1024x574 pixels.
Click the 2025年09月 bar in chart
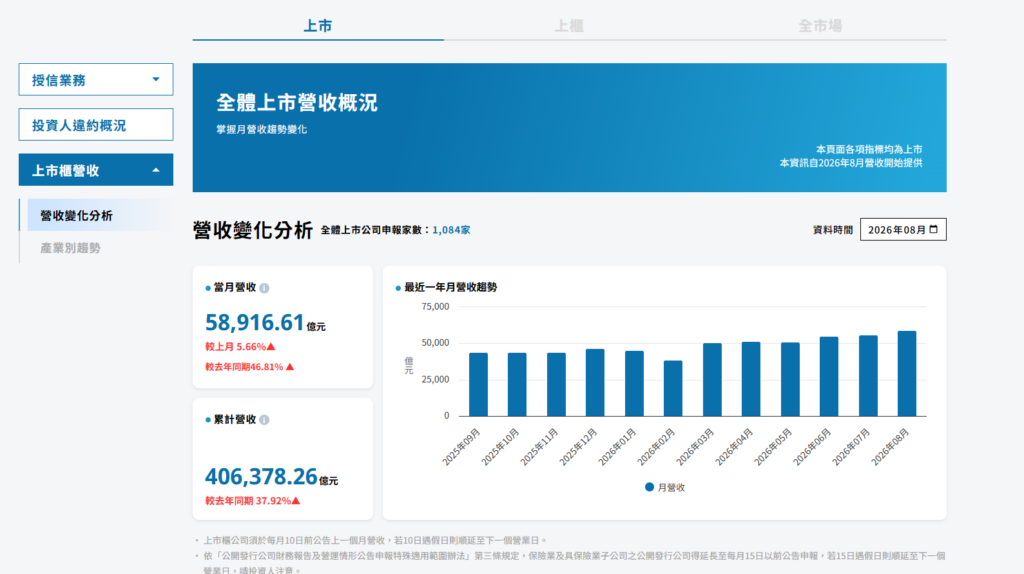click(x=478, y=385)
